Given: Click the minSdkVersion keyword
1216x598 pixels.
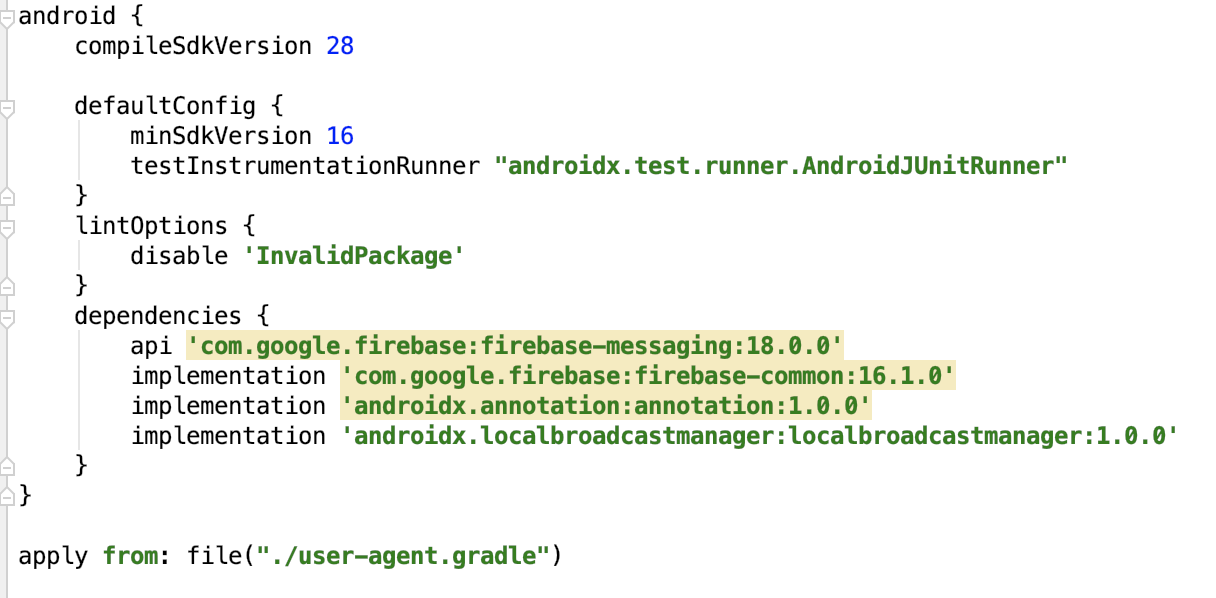Looking at the screenshot, I should (x=221, y=136).
